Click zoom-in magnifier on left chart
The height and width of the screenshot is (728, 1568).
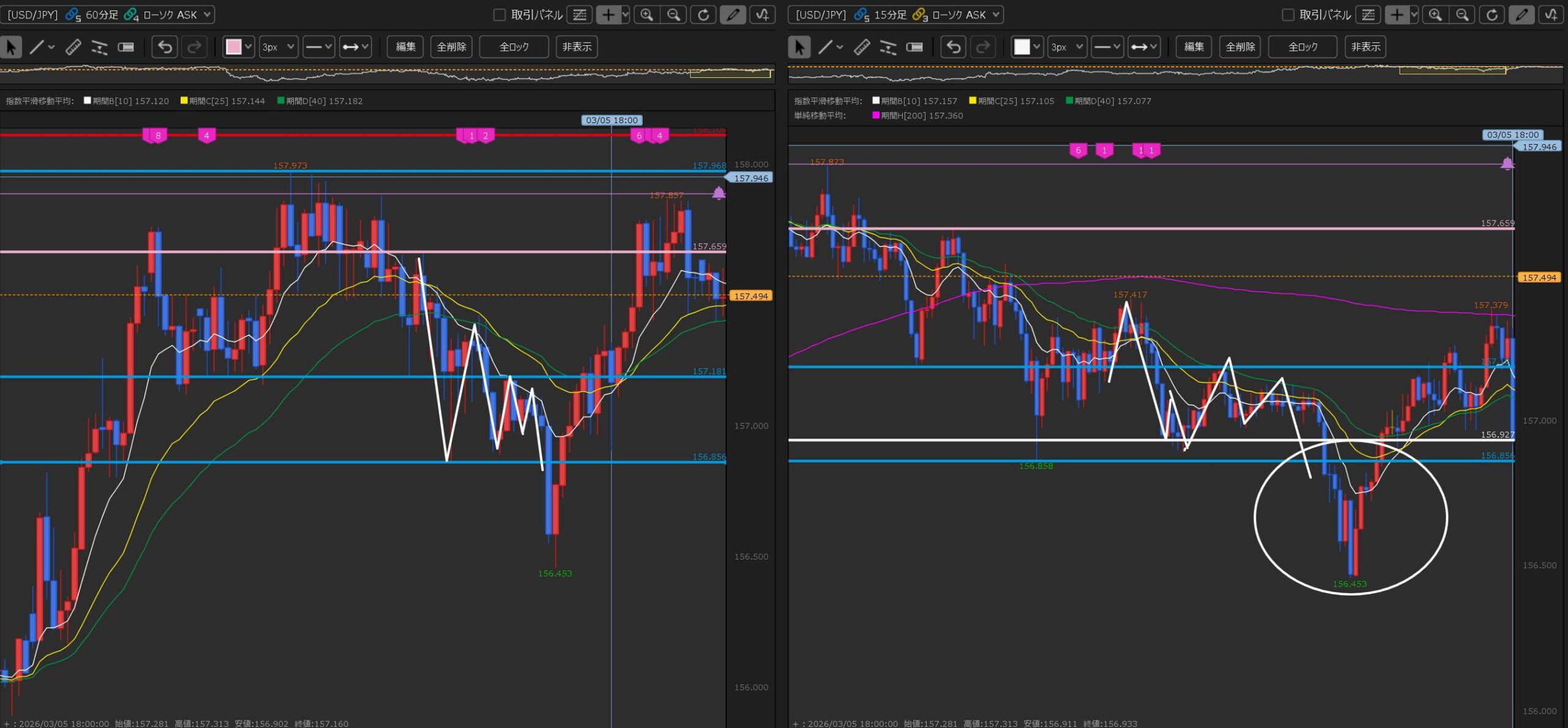point(647,15)
